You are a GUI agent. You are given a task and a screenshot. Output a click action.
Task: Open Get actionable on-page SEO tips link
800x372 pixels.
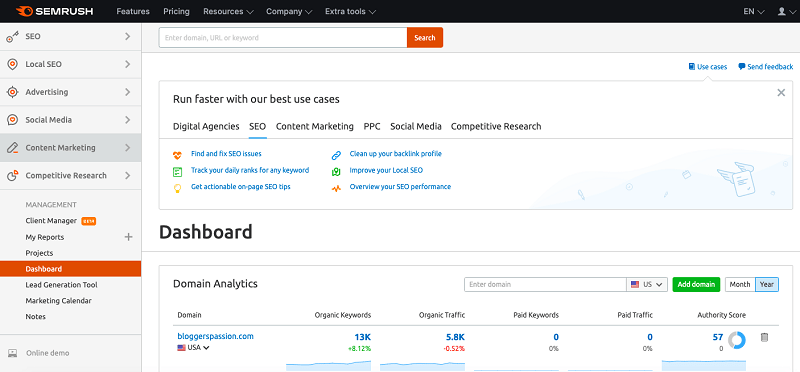tap(241, 187)
